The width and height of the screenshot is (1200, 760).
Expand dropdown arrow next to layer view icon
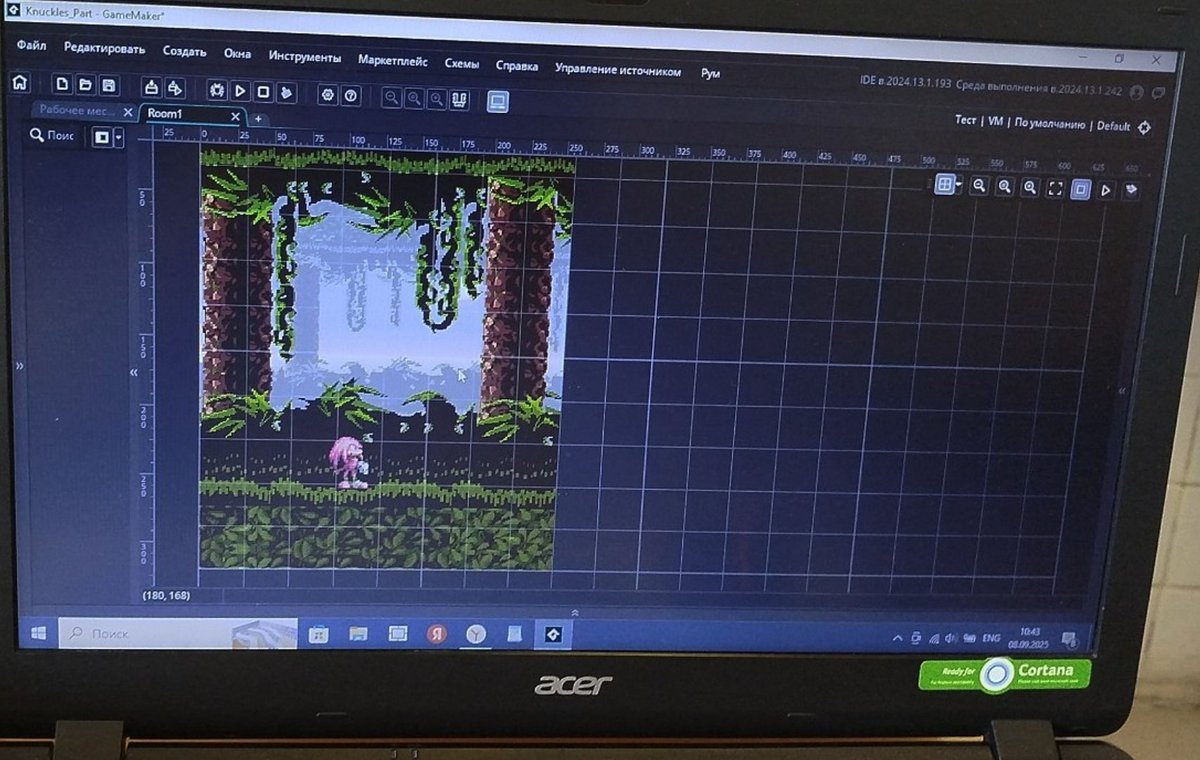point(119,138)
